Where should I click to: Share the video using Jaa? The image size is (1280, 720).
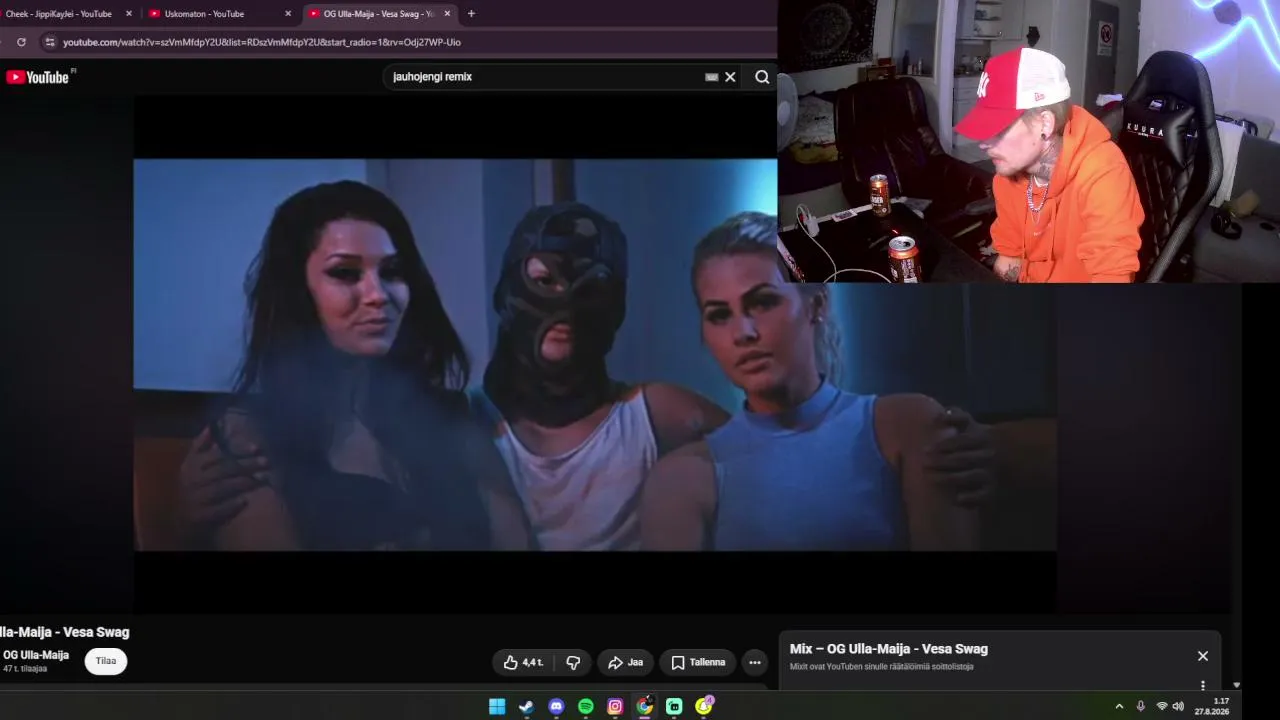(626, 662)
